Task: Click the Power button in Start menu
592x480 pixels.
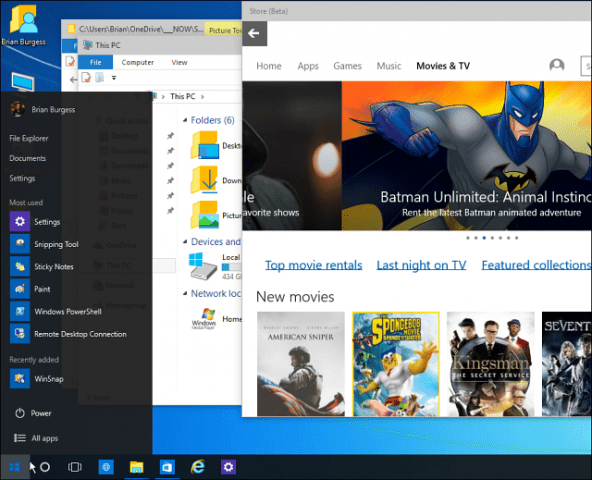Action: 33,413
